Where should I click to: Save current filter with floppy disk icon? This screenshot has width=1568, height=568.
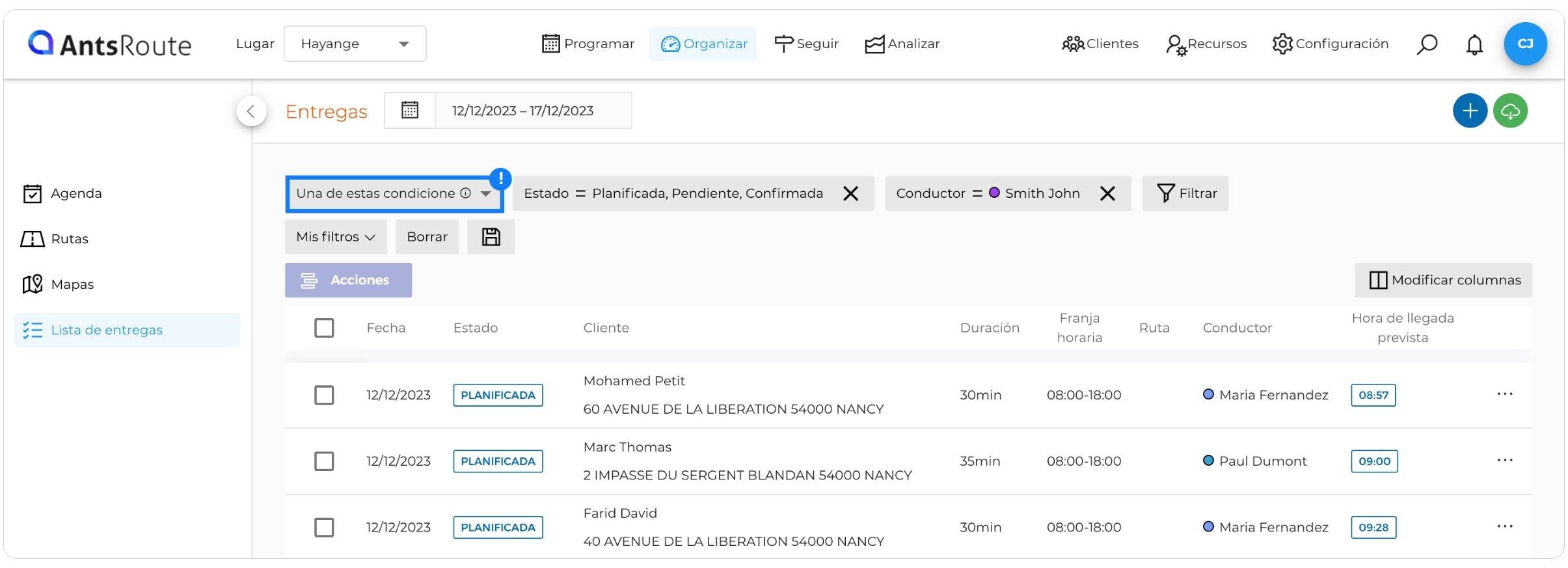(x=491, y=237)
